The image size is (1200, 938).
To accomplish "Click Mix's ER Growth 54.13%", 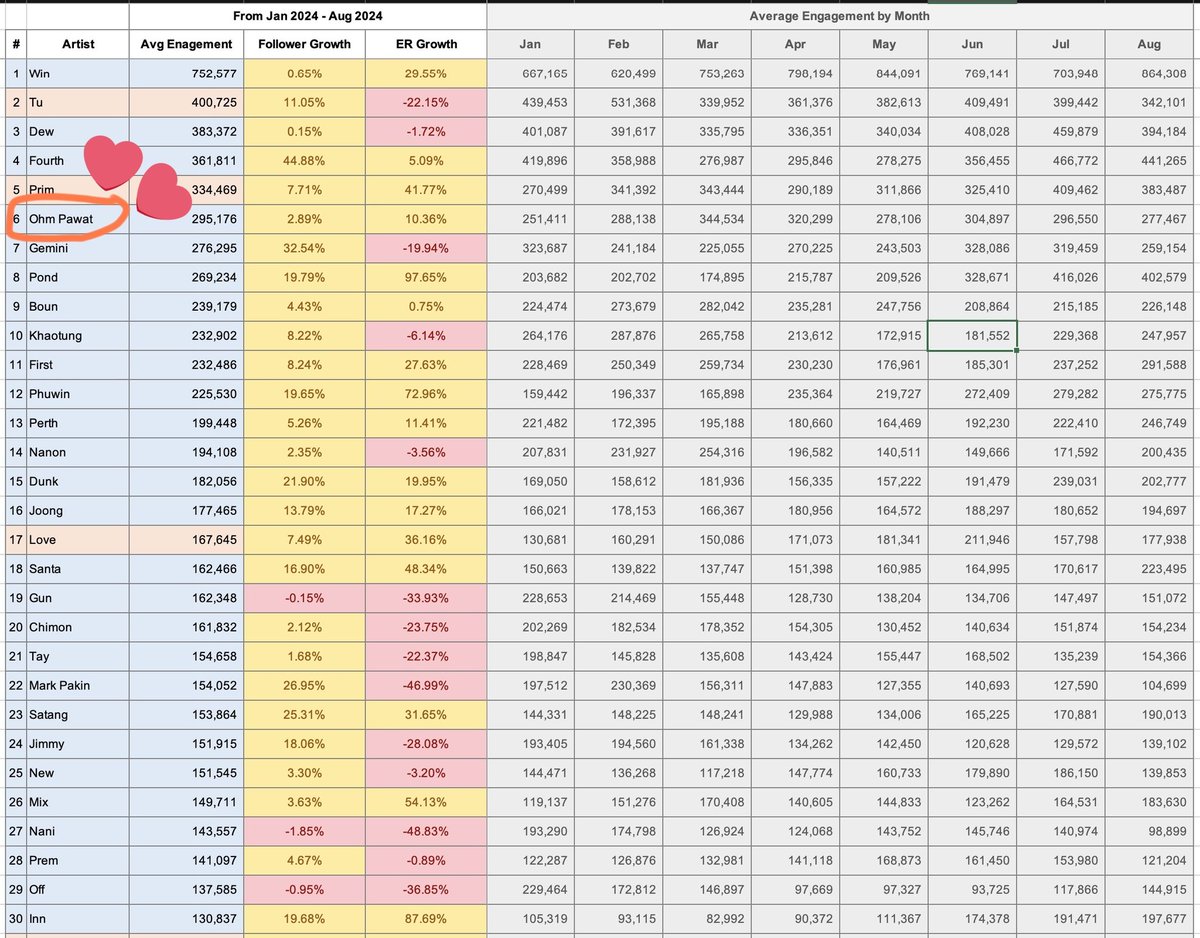I will click(x=425, y=802).
